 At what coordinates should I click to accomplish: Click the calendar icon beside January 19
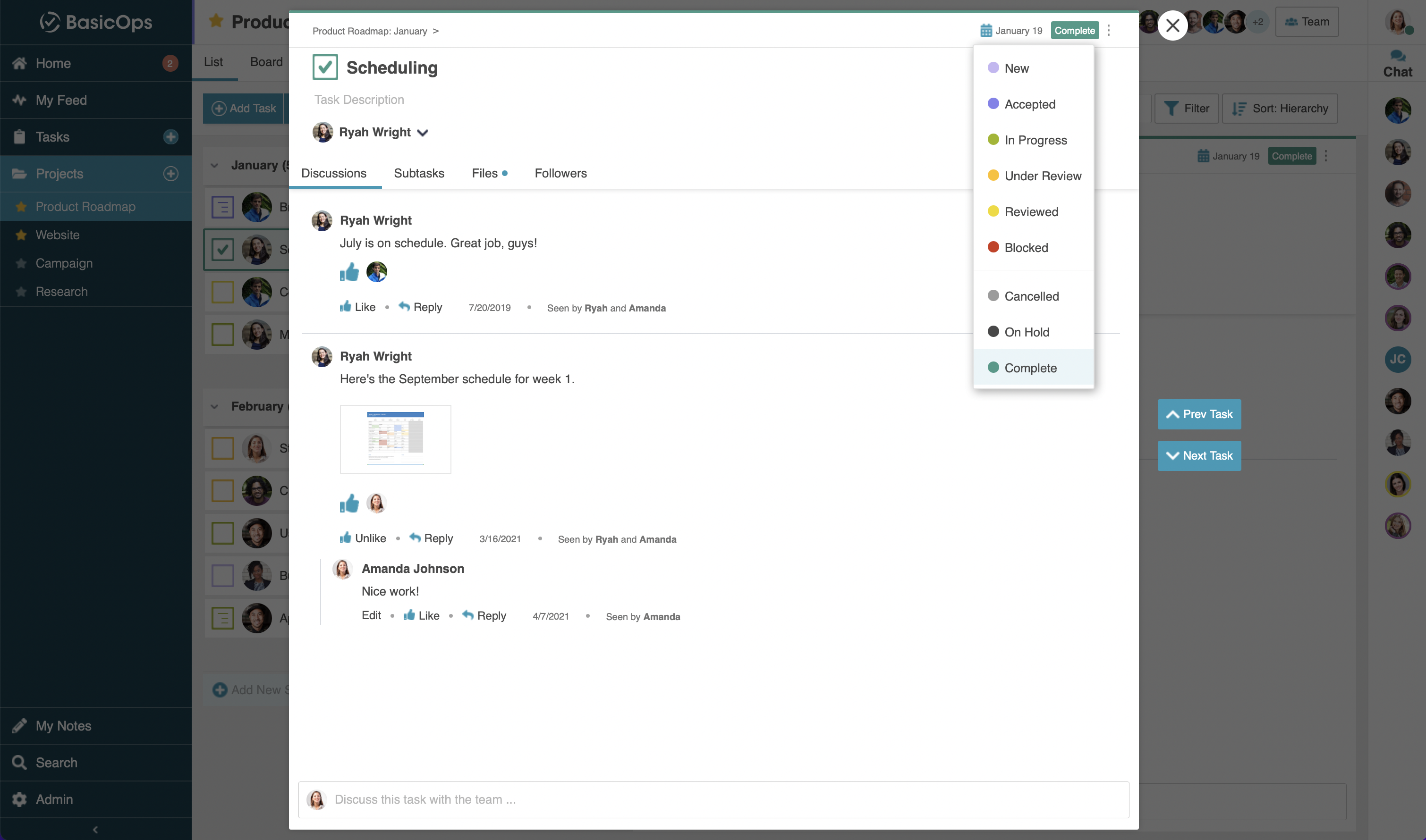tap(985, 31)
